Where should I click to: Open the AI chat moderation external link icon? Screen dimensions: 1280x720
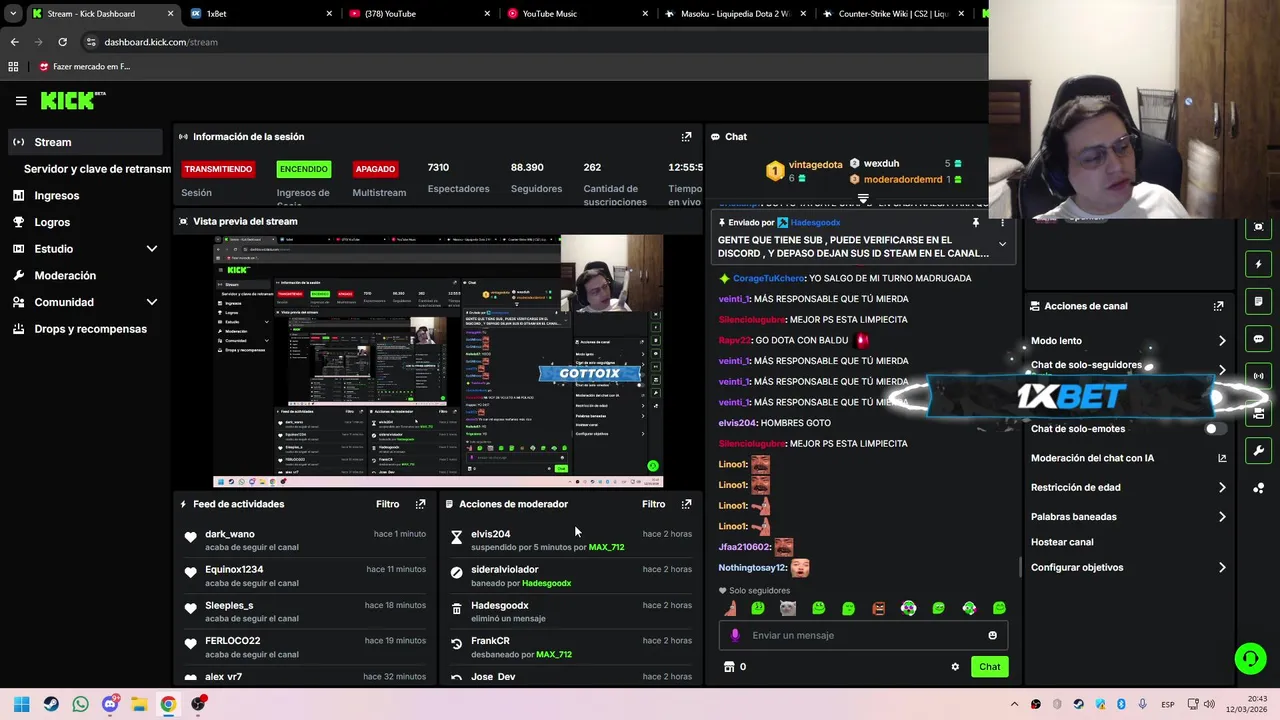[1222, 458]
